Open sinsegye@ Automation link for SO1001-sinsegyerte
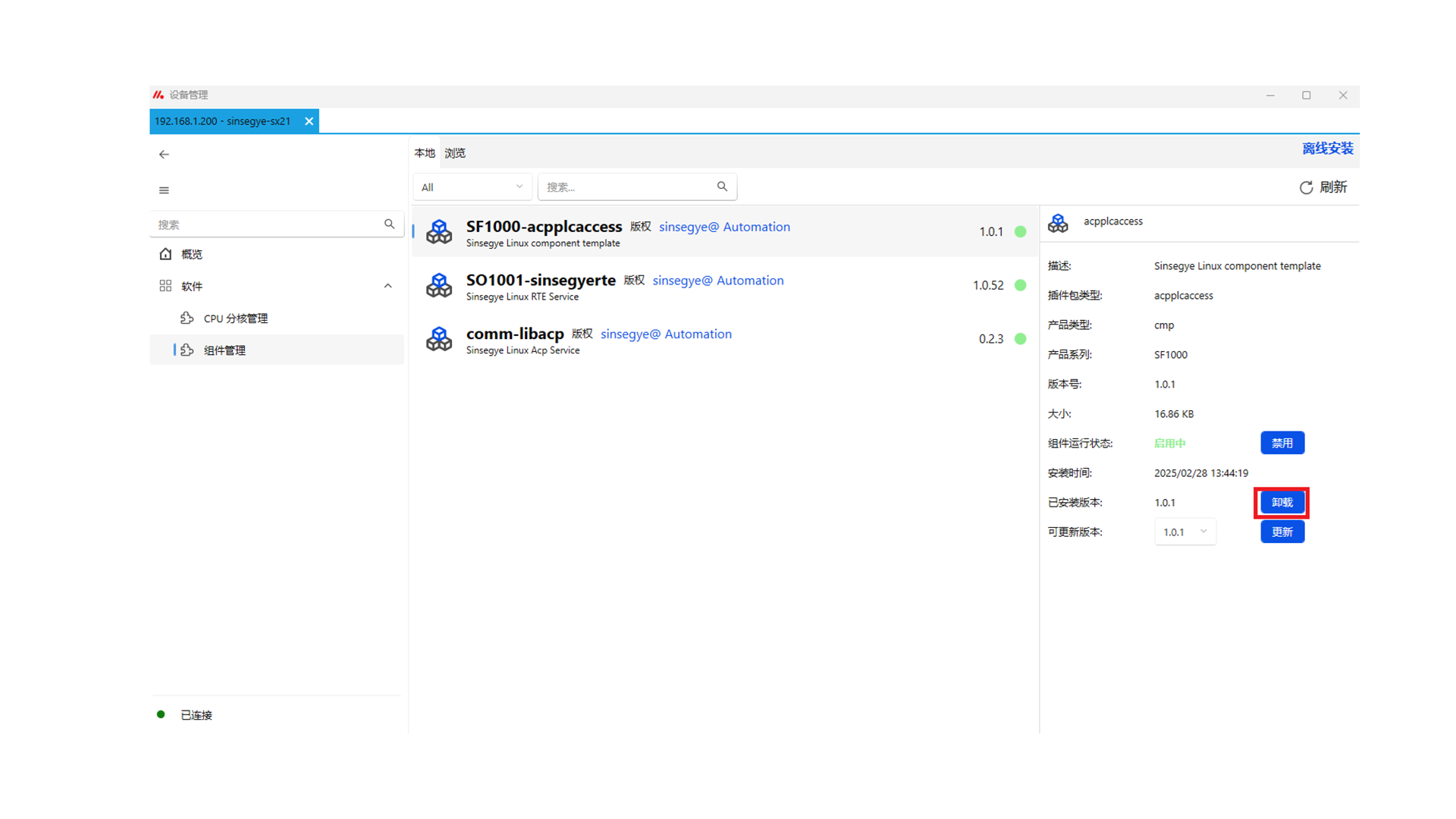Viewport: 1456px width, 819px height. click(718, 281)
